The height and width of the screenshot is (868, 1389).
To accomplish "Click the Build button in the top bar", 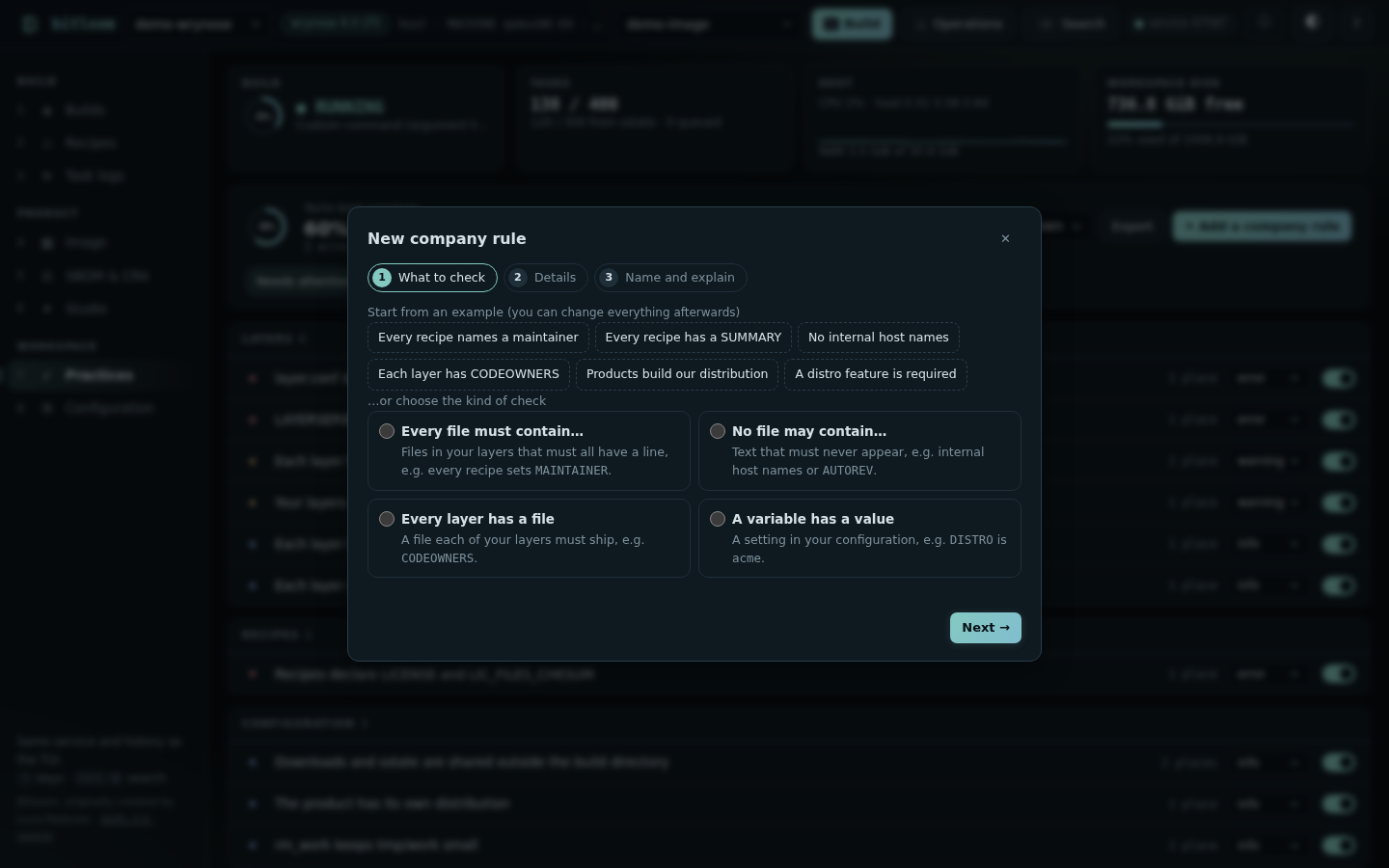I will pyautogui.click(x=853, y=24).
